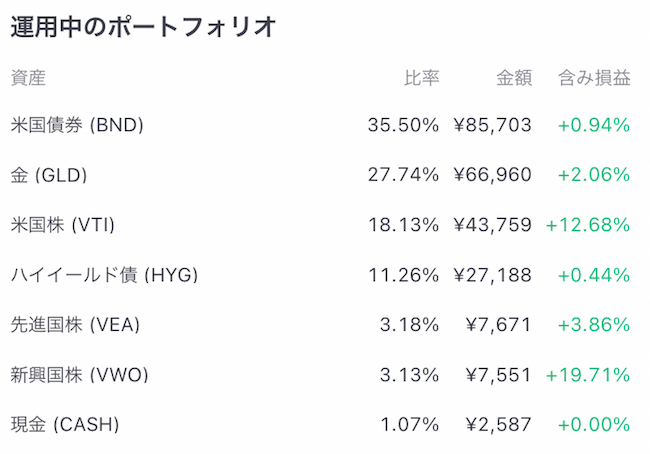Image resolution: width=650 pixels, height=454 pixels.
Task: Select GLD gain value +2.06%
Action: (x=594, y=175)
